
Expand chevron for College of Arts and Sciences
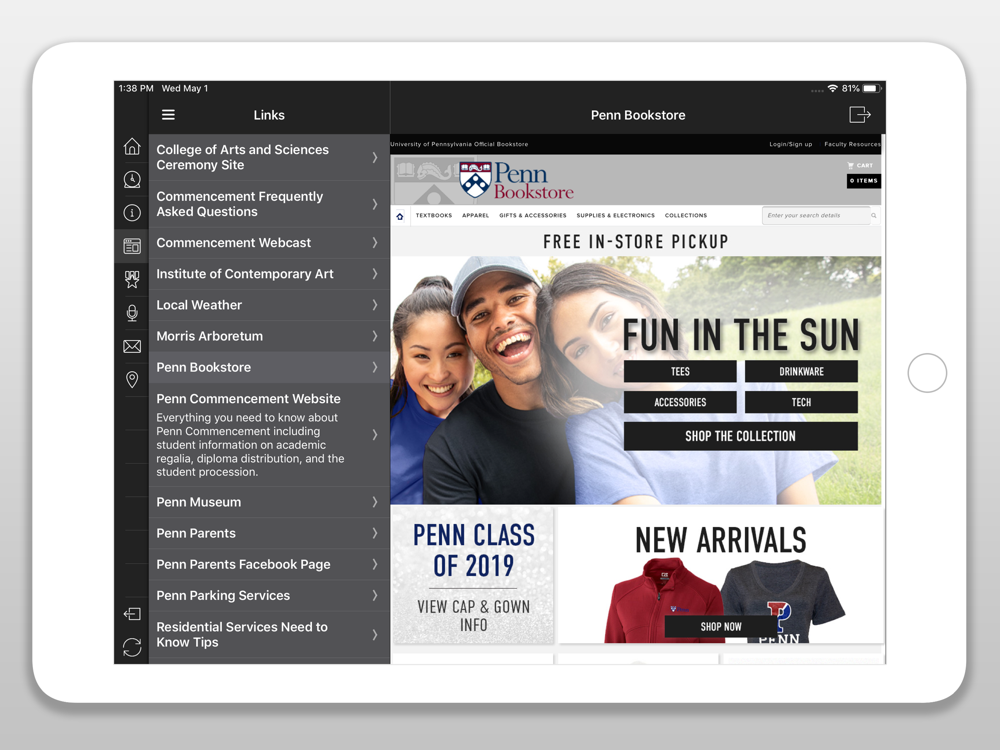click(375, 158)
